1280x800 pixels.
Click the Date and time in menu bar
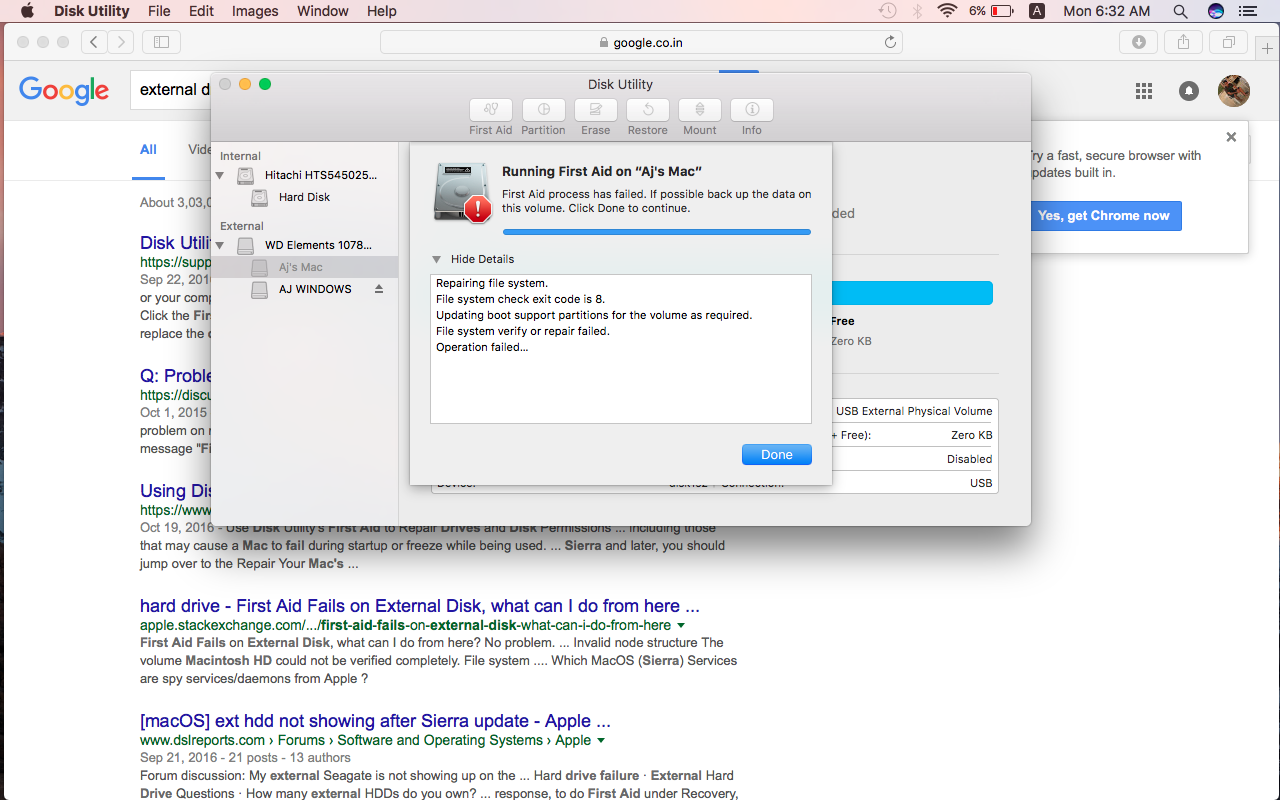point(1107,11)
